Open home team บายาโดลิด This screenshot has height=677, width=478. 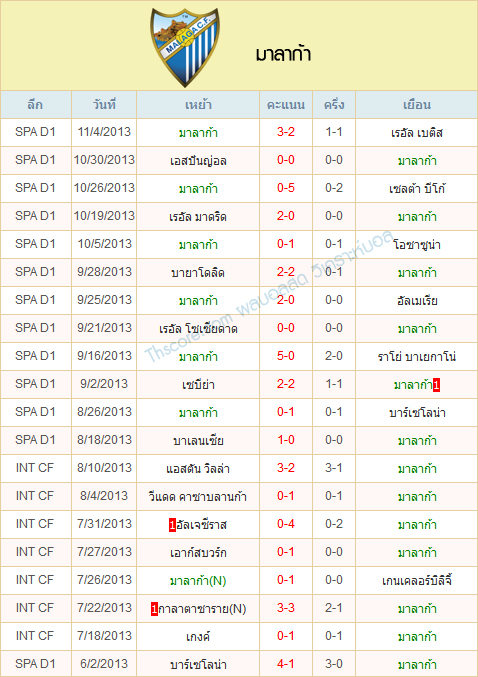(x=198, y=272)
